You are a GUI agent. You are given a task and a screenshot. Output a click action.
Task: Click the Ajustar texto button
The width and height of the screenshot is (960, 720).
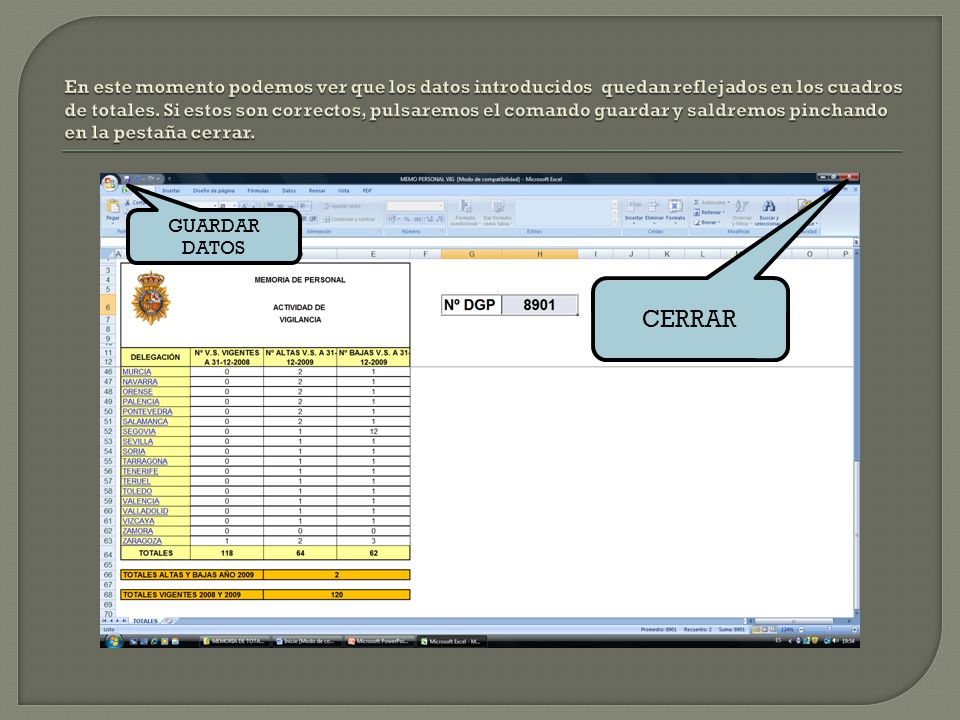[x=343, y=206]
